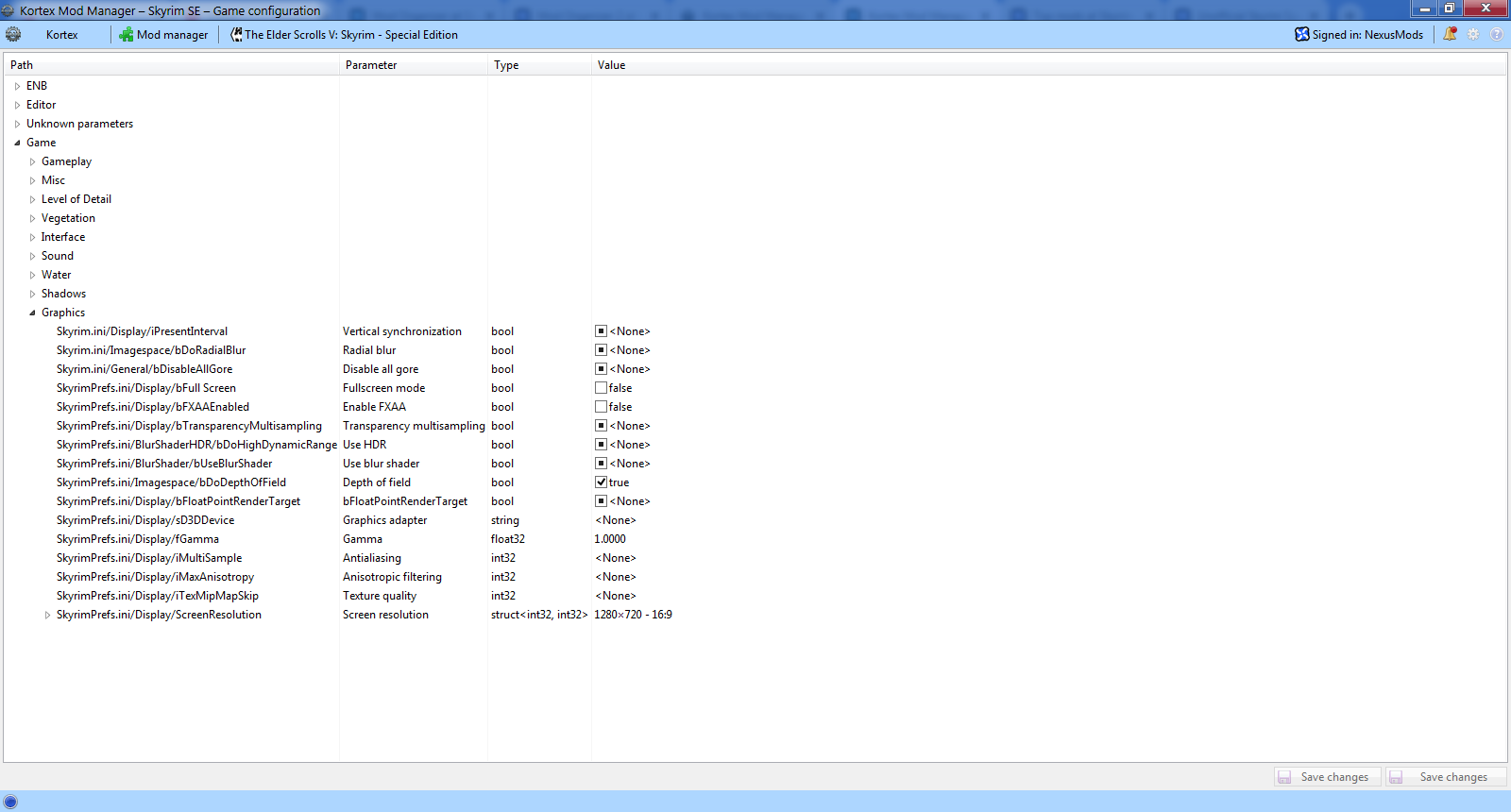This screenshot has width=1511, height=812.
Task: Uncheck the Depth of field checkbox
Action: (x=601, y=482)
